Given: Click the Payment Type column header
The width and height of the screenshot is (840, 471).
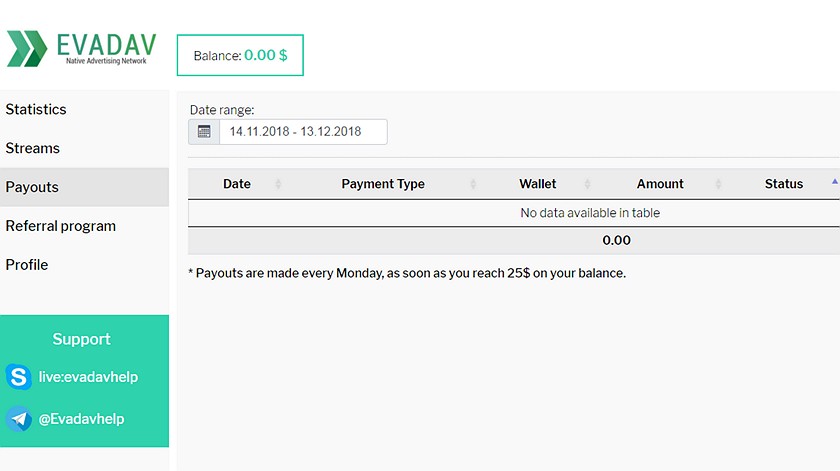Looking at the screenshot, I should [383, 184].
